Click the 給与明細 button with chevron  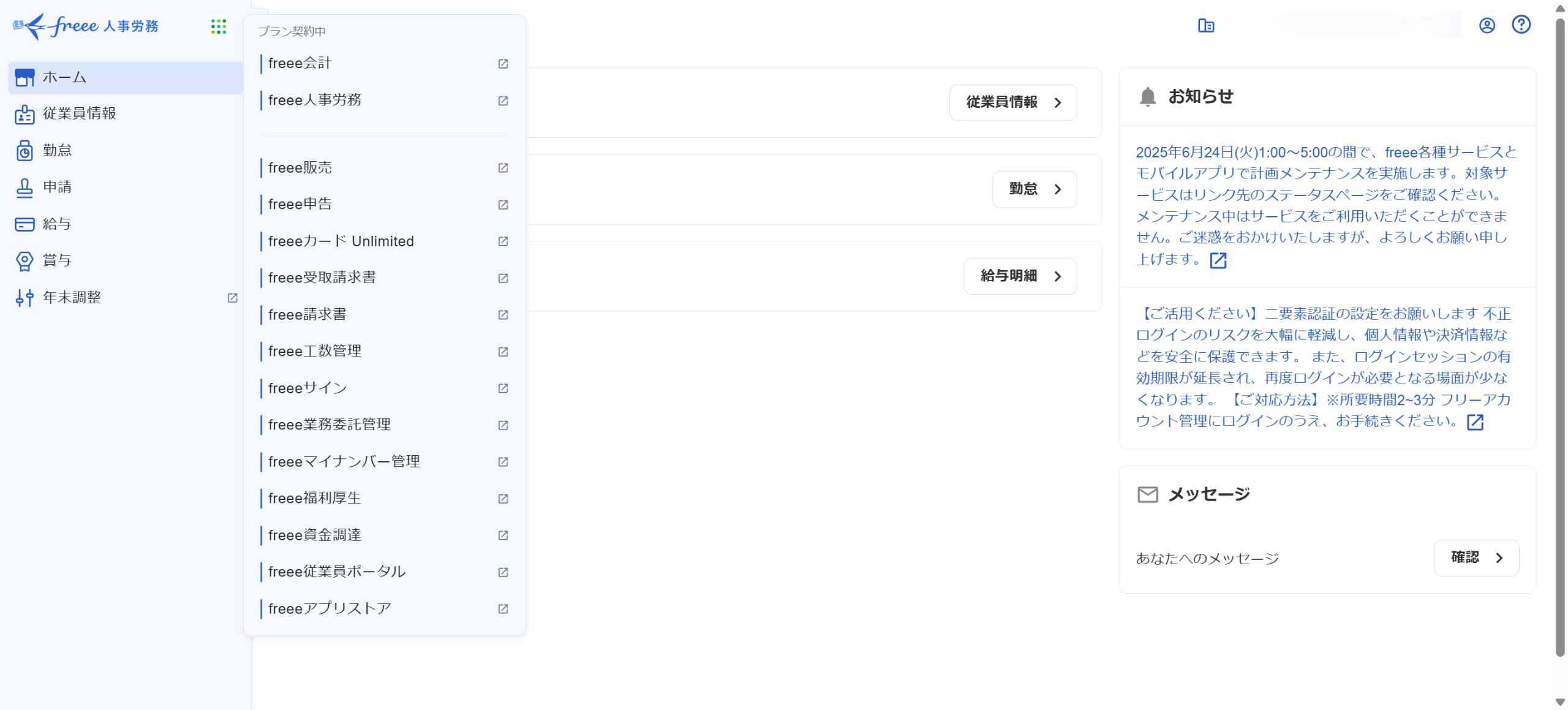1020,276
